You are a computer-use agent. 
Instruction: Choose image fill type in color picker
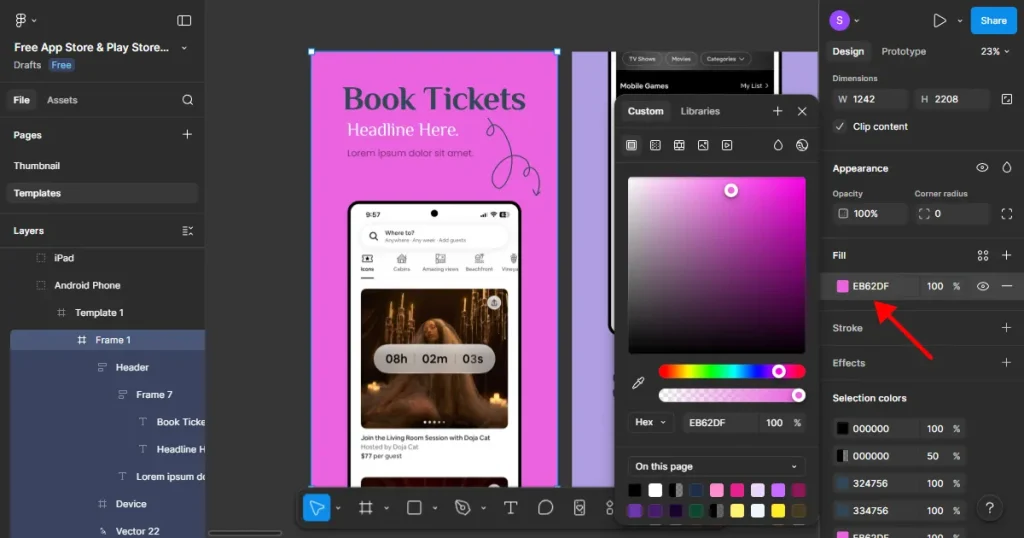tap(703, 145)
